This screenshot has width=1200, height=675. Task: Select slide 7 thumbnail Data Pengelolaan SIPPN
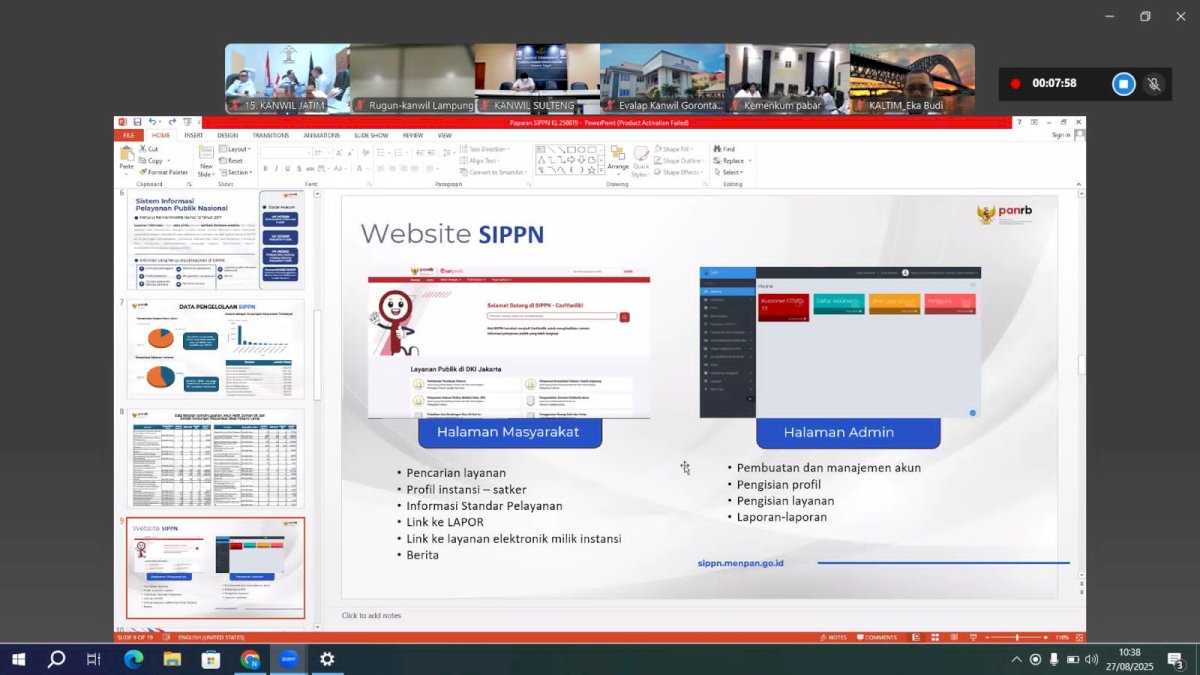pos(215,348)
